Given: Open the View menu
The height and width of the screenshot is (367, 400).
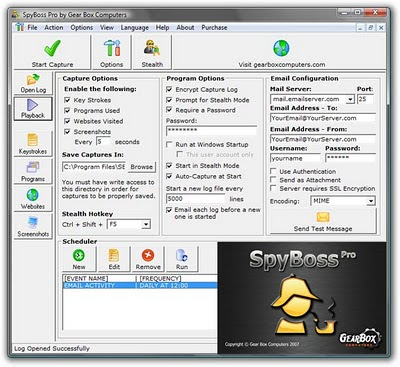Looking at the screenshot, I should [x=107, y=27].
